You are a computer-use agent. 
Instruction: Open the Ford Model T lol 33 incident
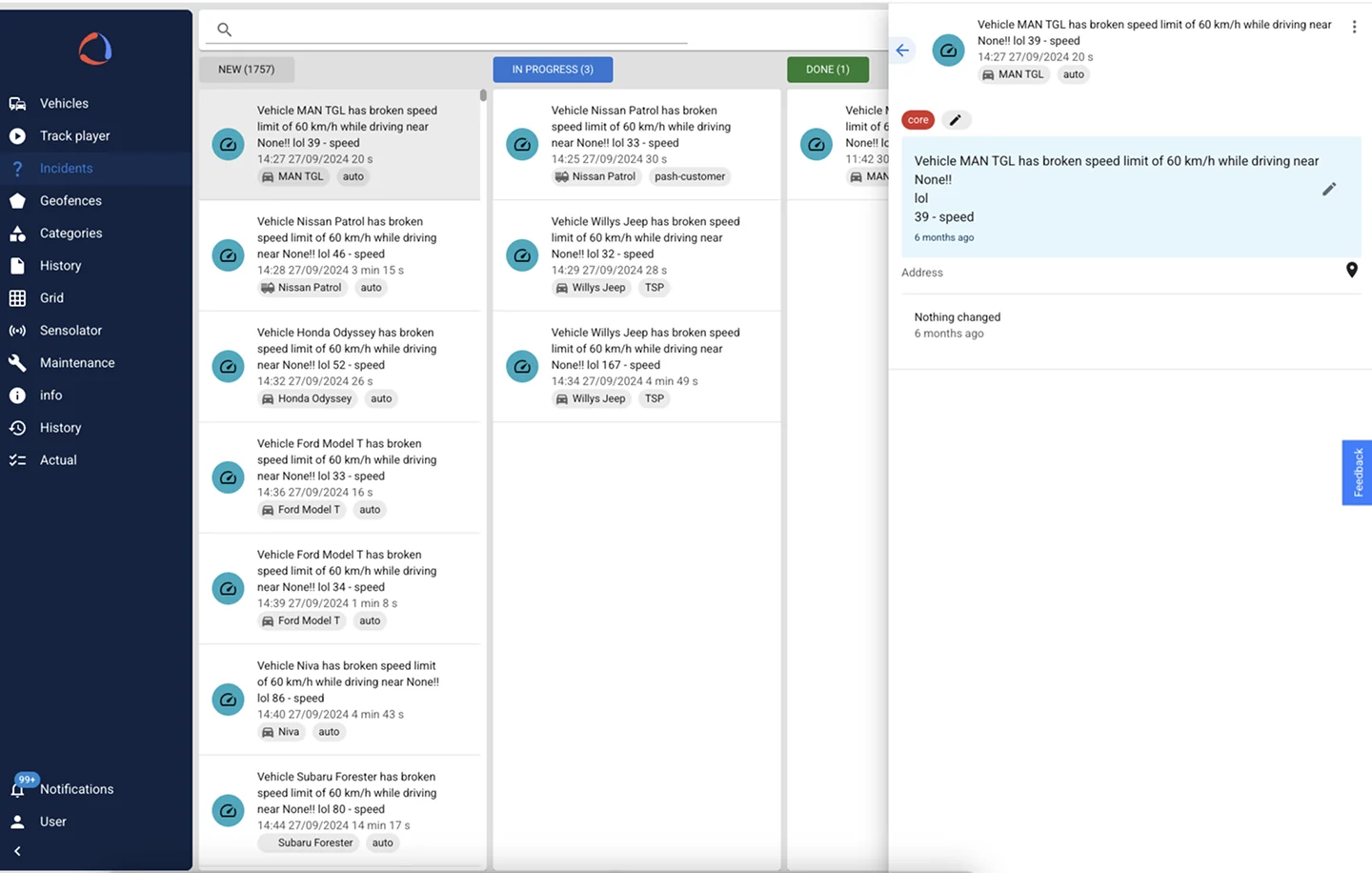339,477
